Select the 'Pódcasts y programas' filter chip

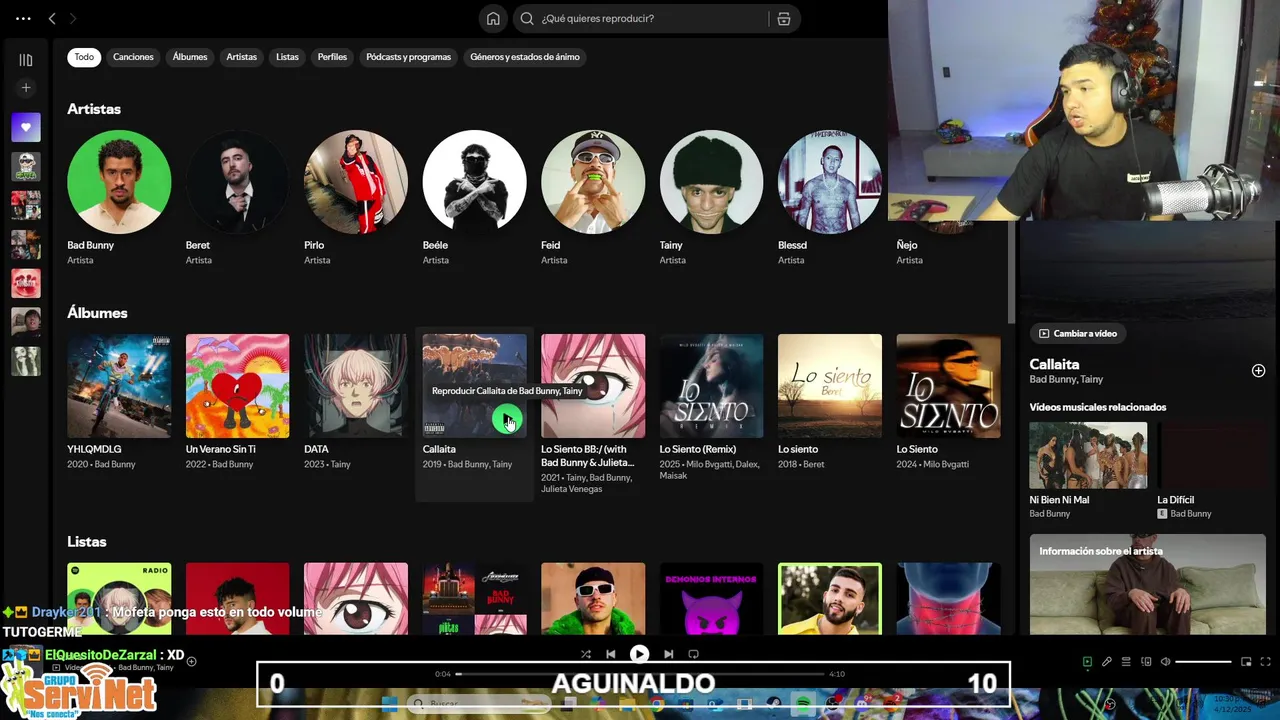(409, 57)
